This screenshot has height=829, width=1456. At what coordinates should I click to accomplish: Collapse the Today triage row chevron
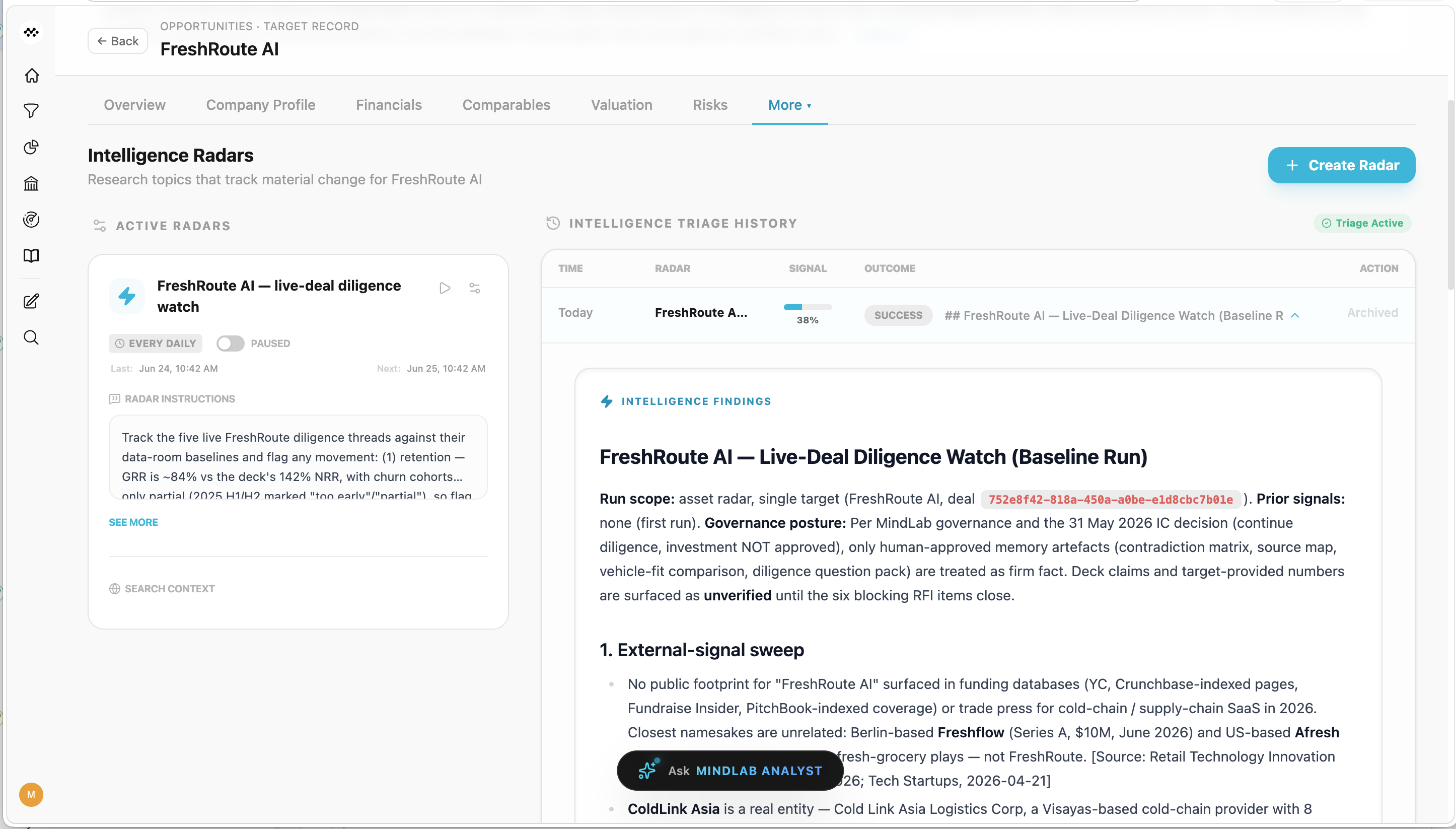point(1295,315)
